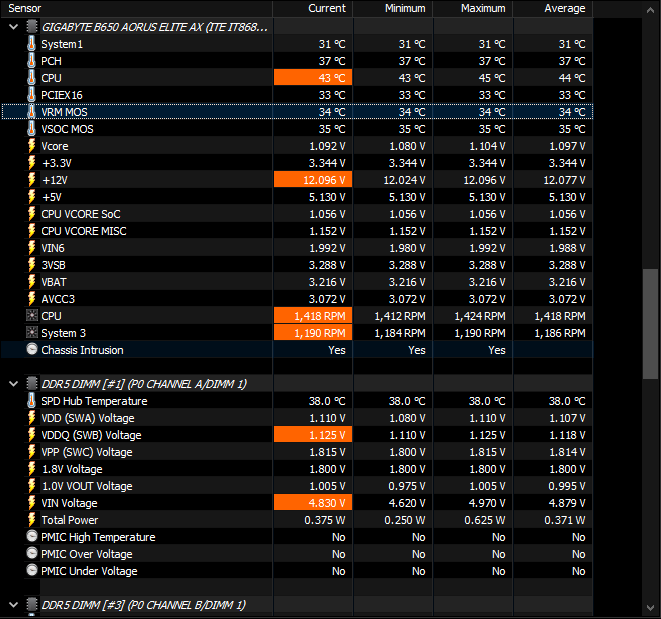Screen dimensions: 661x619
Task: Click the thermometer icon next to PCH
Action: pos(31,61)
